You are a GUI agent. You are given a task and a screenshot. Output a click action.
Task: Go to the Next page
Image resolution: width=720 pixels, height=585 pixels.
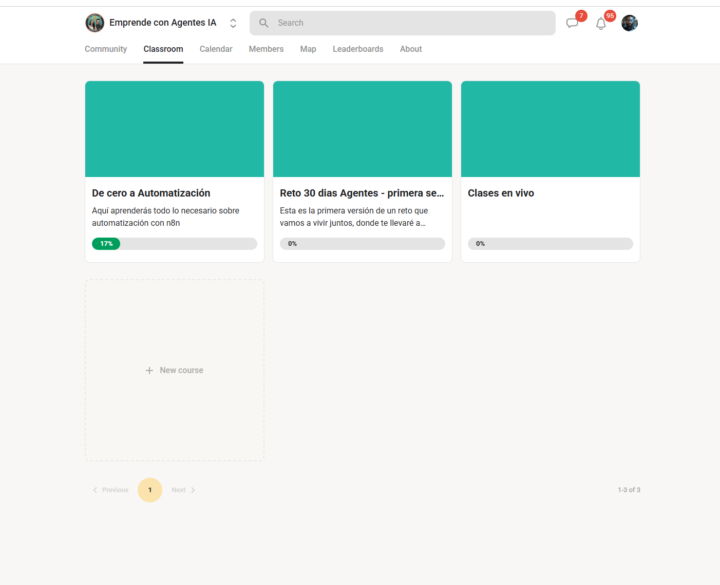point(183,490)
